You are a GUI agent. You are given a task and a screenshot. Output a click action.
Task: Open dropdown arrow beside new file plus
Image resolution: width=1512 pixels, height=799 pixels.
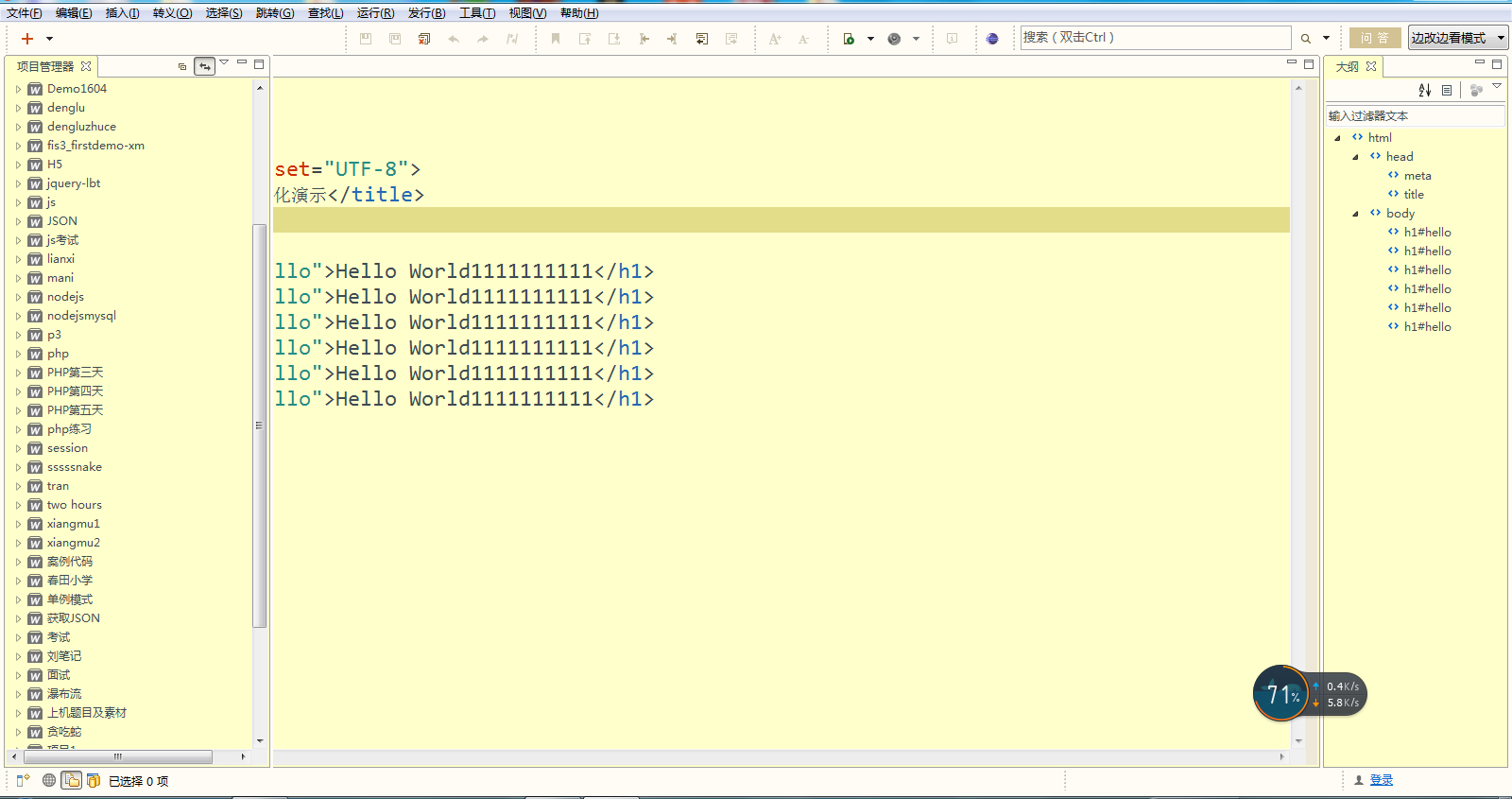50,39
